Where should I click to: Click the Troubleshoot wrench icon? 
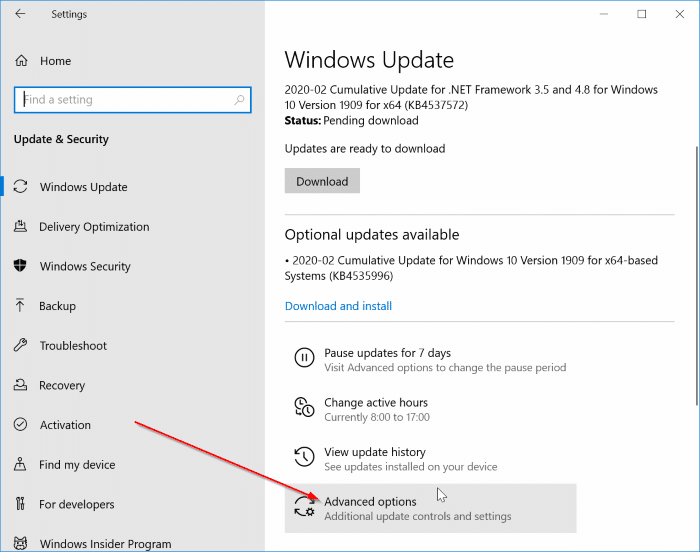(x=21, y=345)
